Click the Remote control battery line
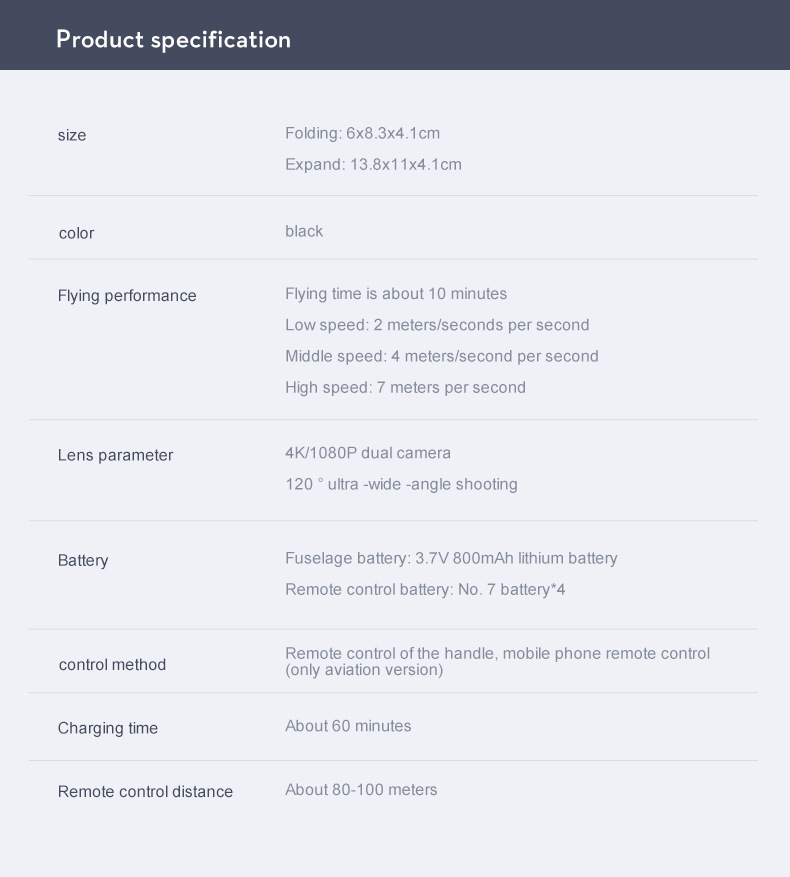This screenshot has height=877, width=790. (425, 589)
